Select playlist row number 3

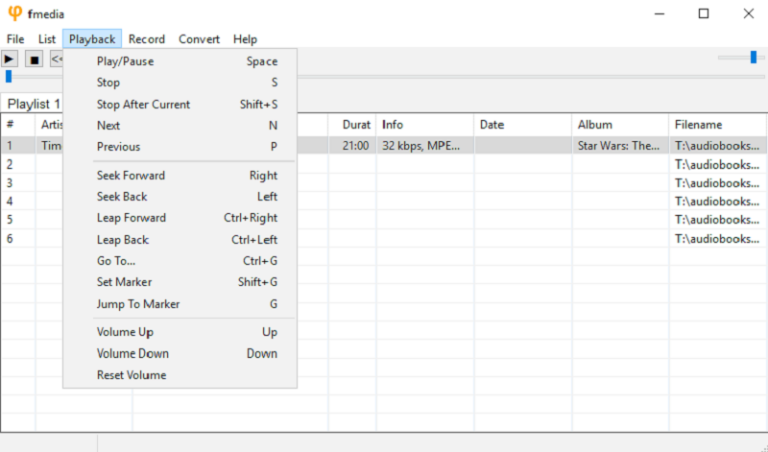[384, 183]
